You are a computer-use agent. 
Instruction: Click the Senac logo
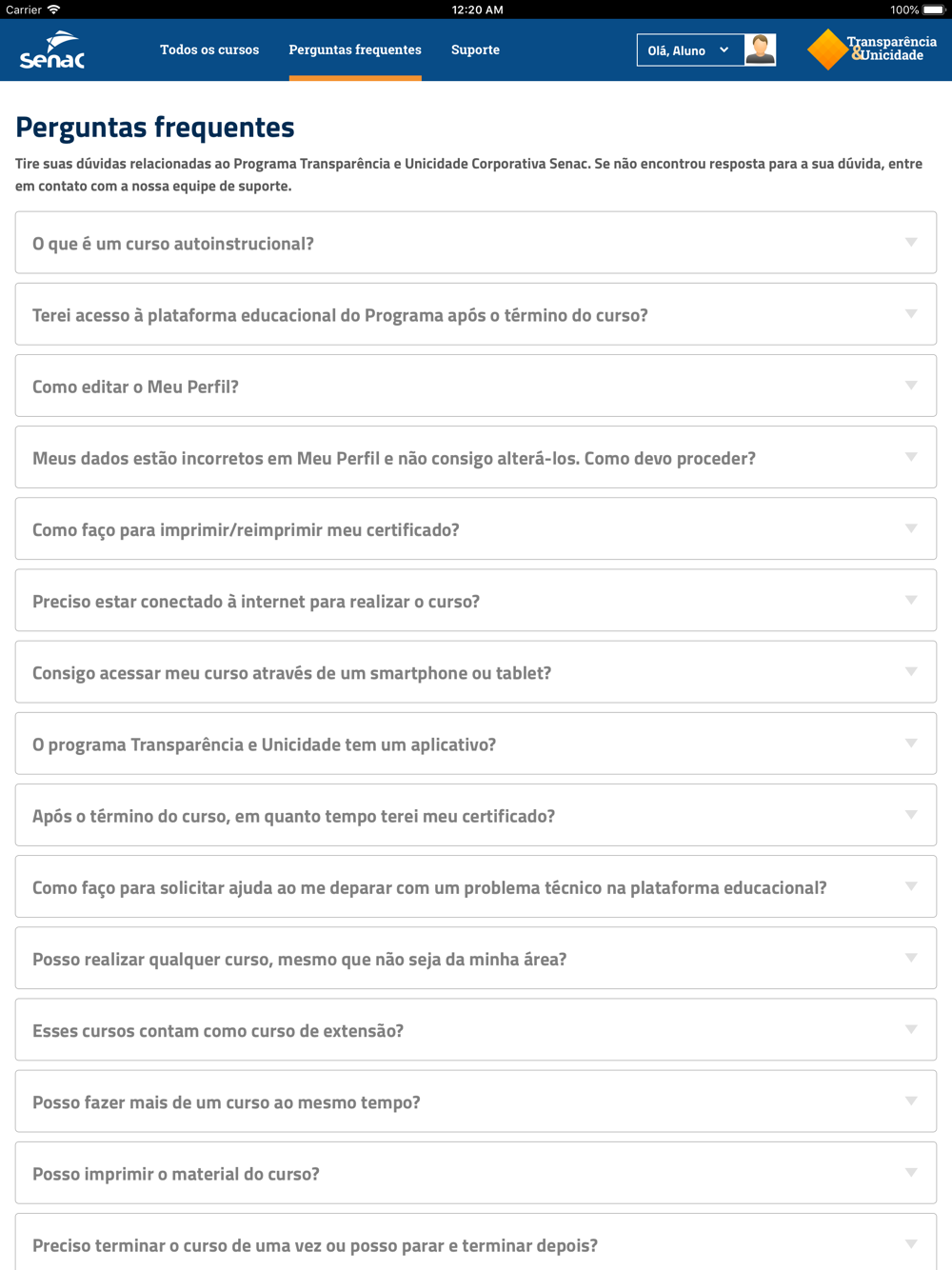(x=52, y=50)
